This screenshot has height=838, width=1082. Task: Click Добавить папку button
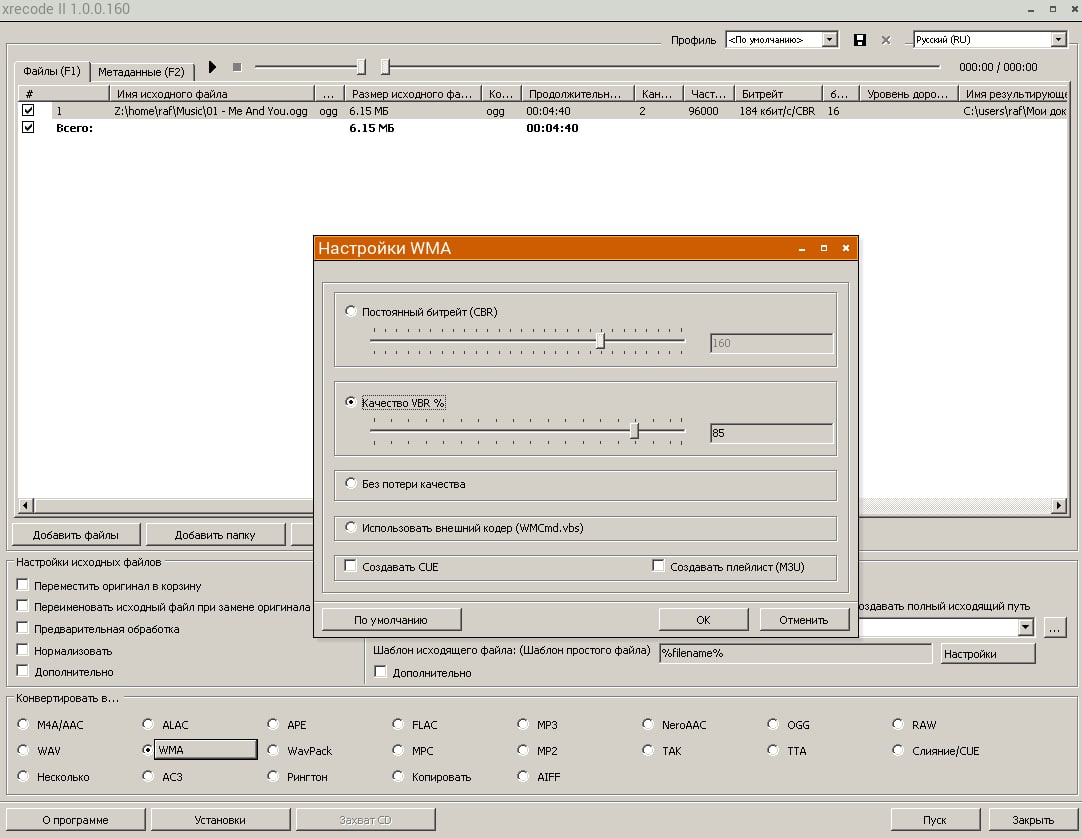click(215, 535)
